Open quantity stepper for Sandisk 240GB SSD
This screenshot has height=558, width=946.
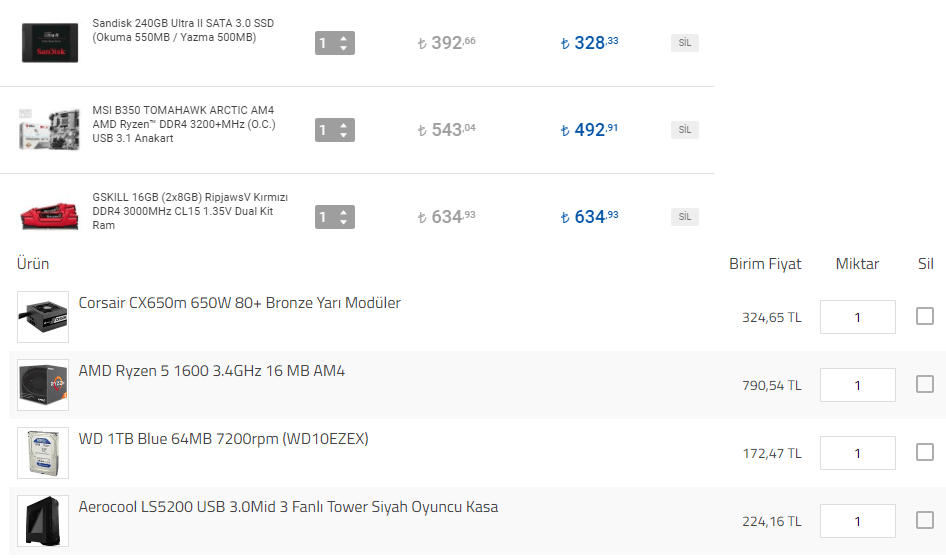click(335, 43)
